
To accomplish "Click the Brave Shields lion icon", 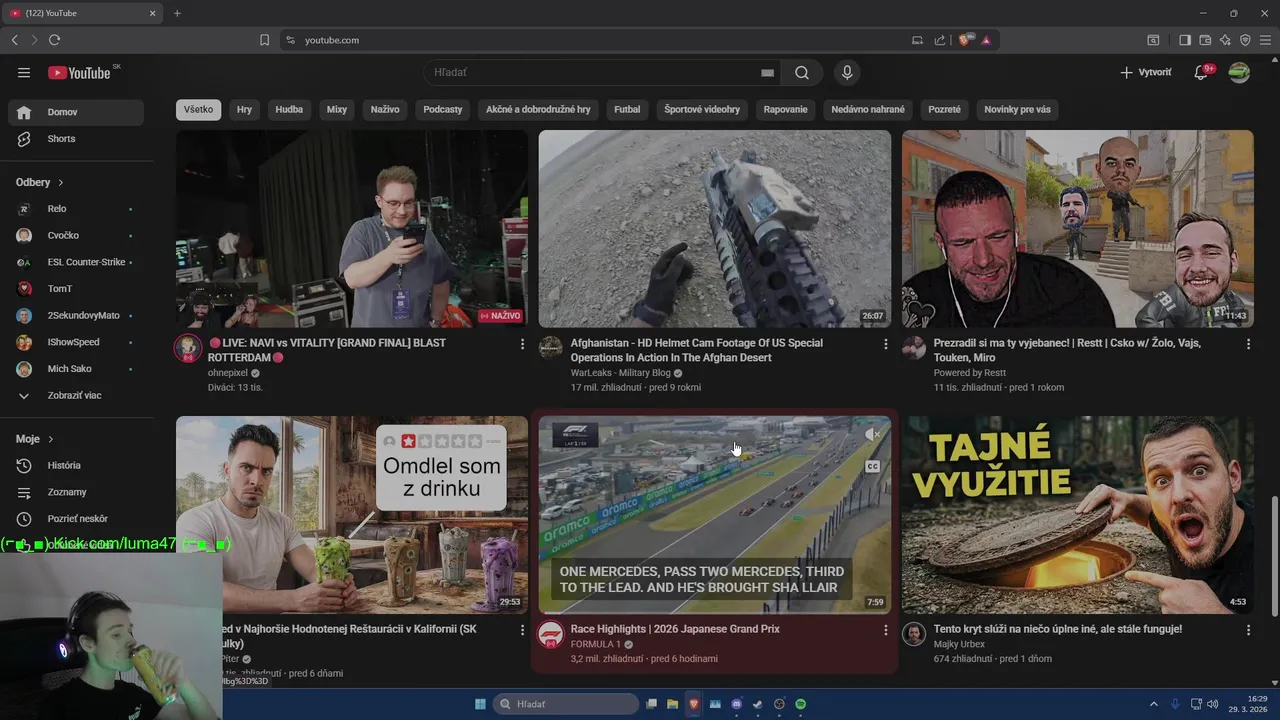I will coord(964,40).
